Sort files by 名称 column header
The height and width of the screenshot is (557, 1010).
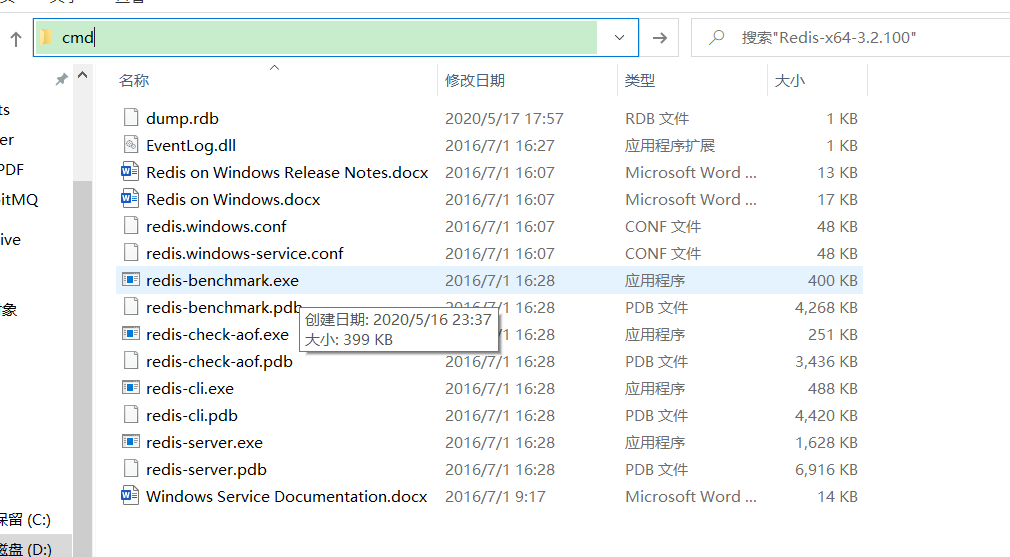[x=134, y=80]
